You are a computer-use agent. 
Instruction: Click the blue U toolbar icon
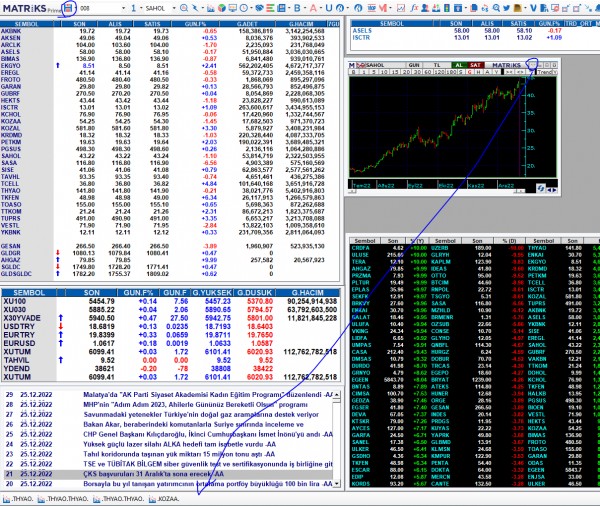click(329, 8)
